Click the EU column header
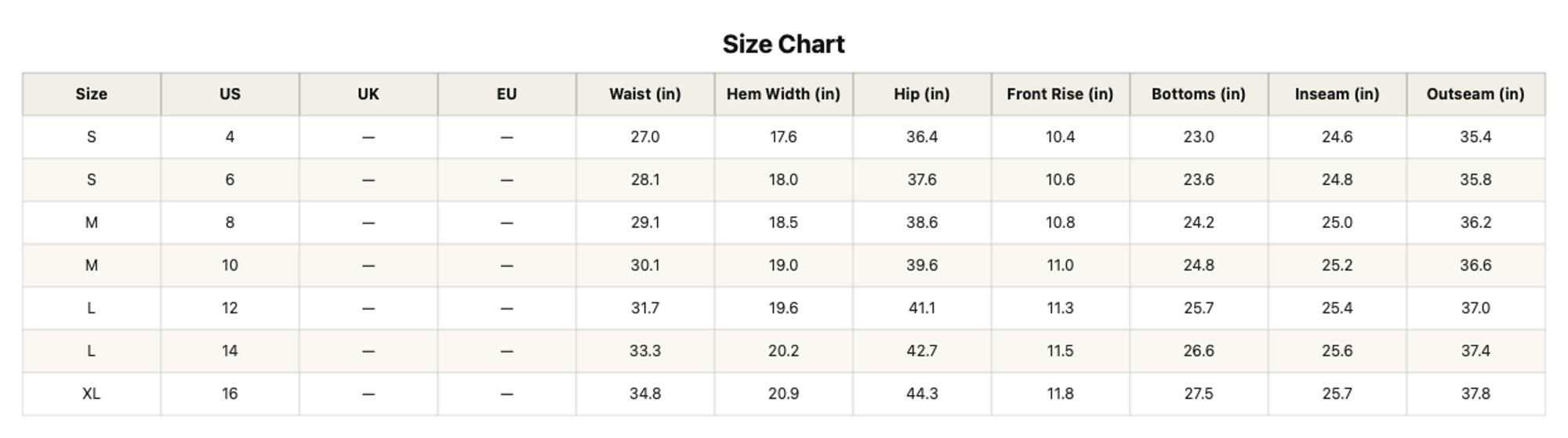This screenshot has height=438, width=1568. 506,94
